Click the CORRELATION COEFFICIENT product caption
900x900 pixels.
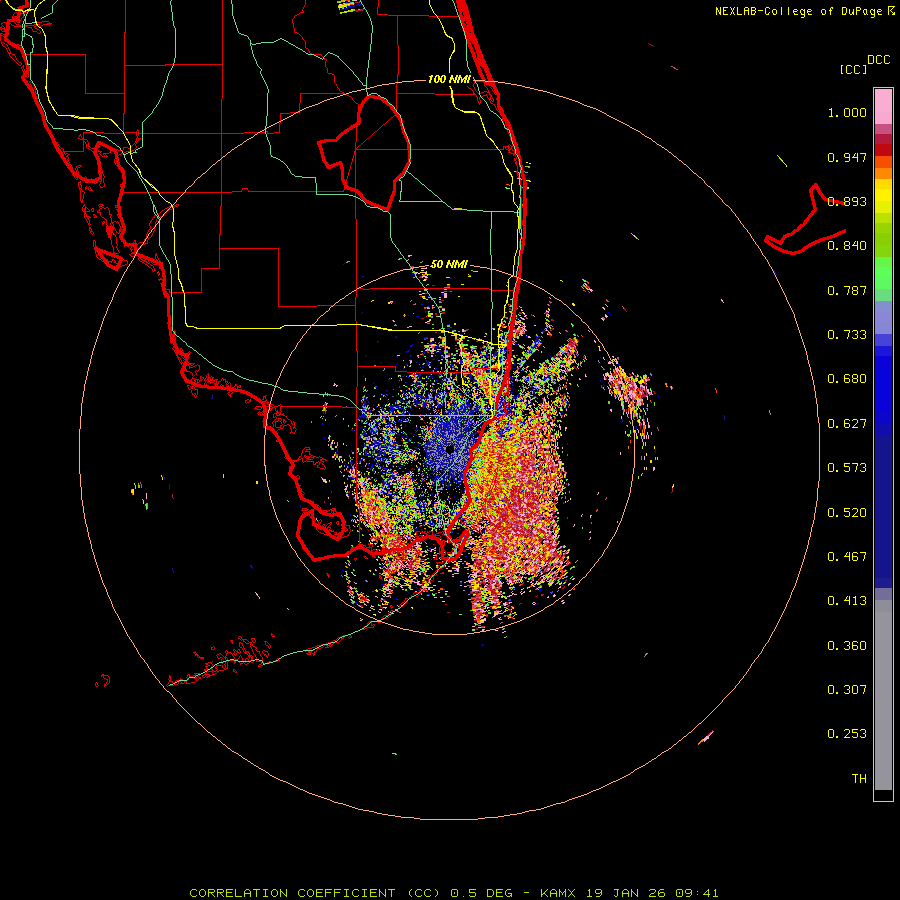(314, 893)
